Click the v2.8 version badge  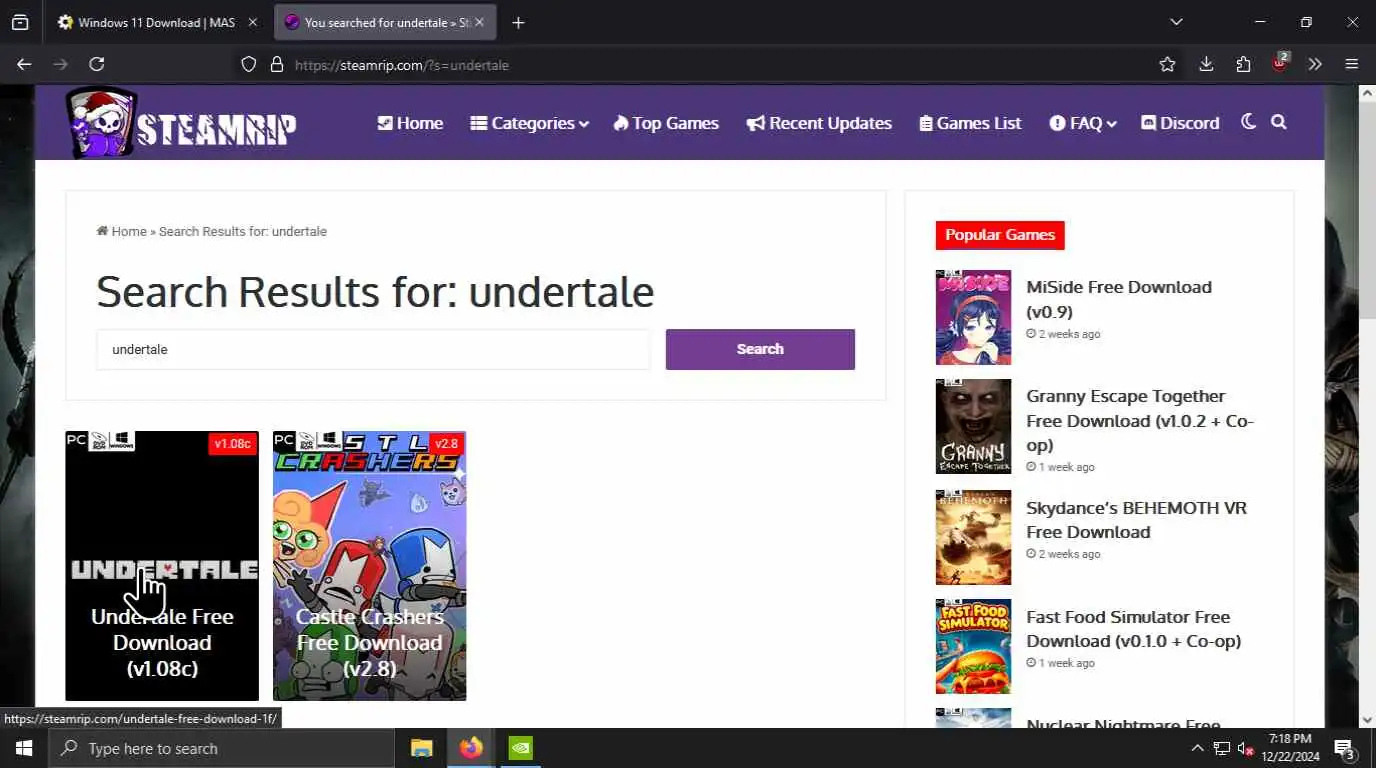pos(446,444)
